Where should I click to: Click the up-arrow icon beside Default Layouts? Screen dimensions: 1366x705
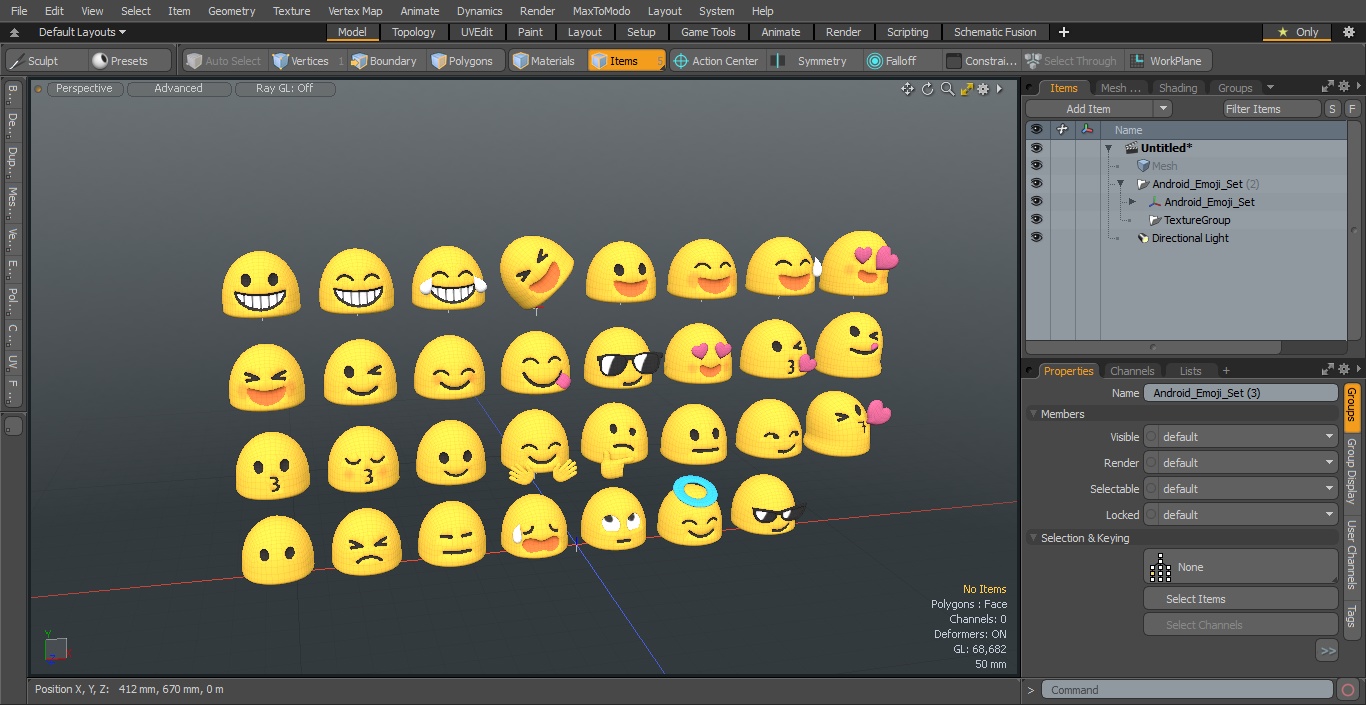click(x=15, y=32)
